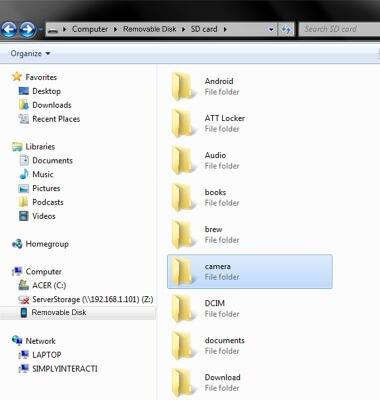380x400 pixels.
Task: Click the 'Download' folder name
Action: 222,377
